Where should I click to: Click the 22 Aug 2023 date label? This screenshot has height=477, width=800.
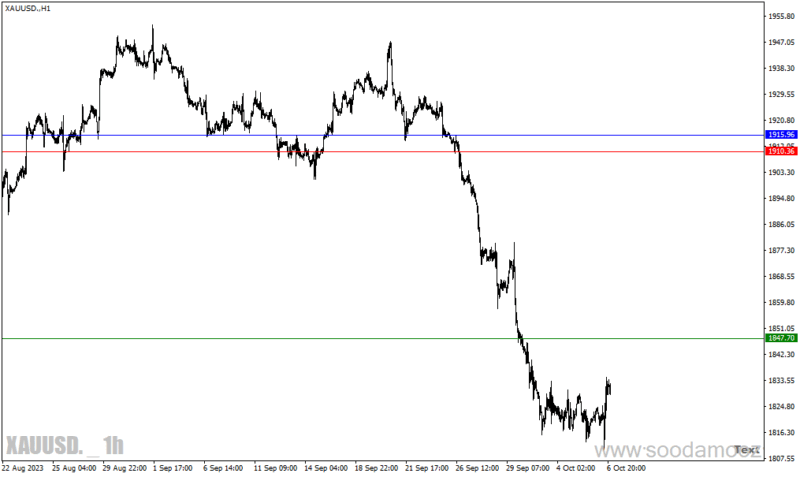[x=23, y=468]
